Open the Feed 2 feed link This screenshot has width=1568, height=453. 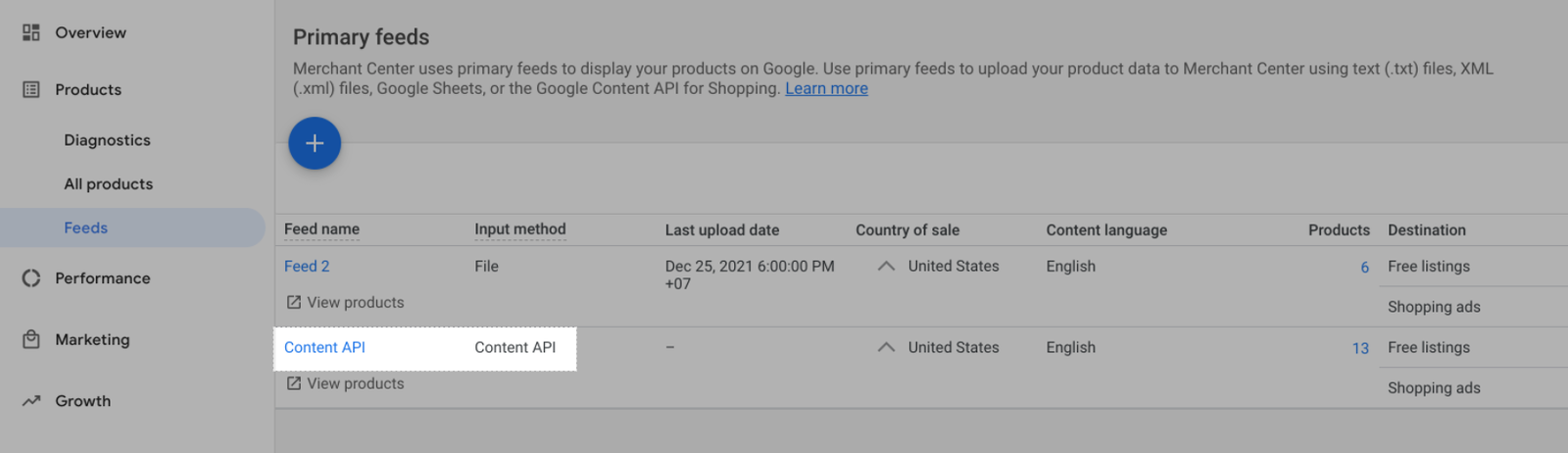coord(307,267)
